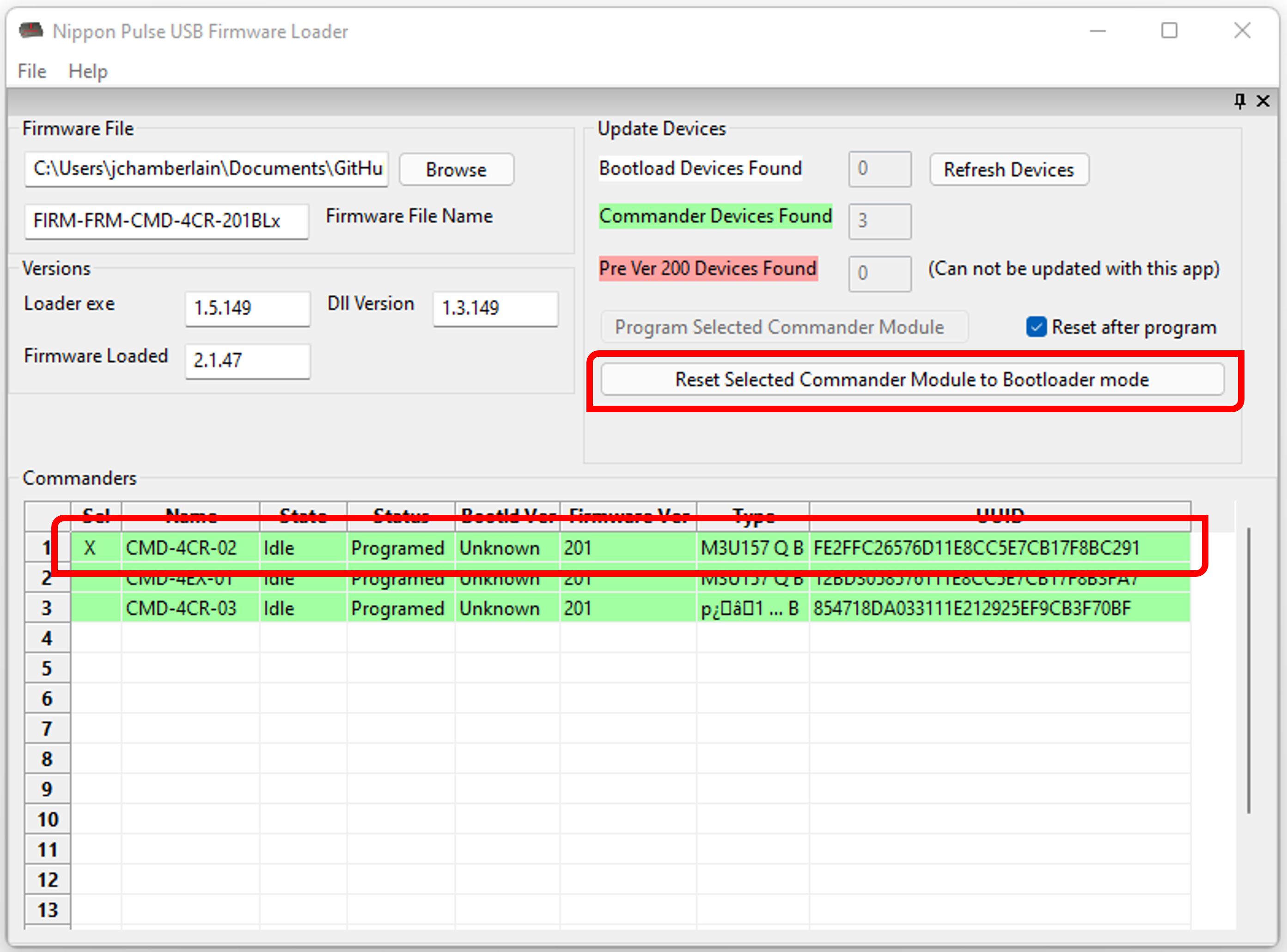Screen dimensions: 1287x952
Task: Click row header number 10
Action: coord(48,819)
